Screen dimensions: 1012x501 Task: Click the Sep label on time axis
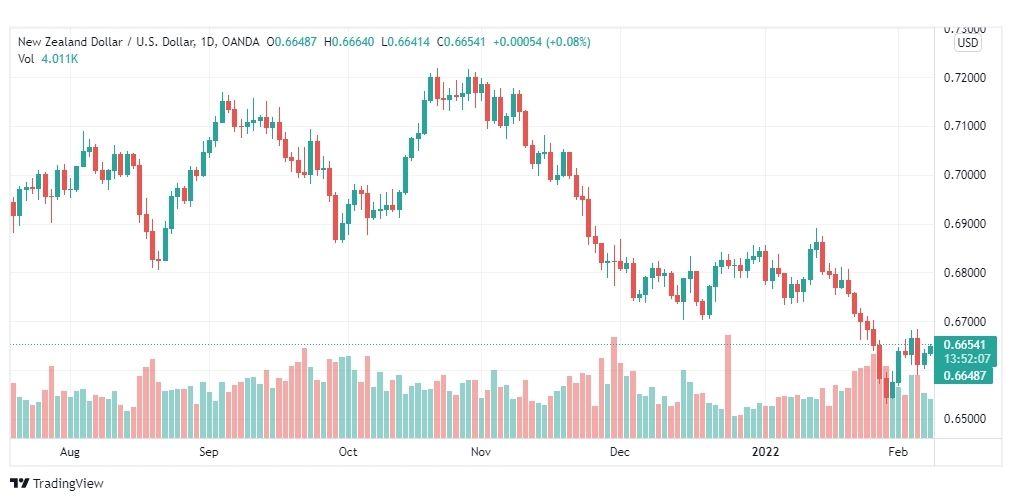point(208,452)
